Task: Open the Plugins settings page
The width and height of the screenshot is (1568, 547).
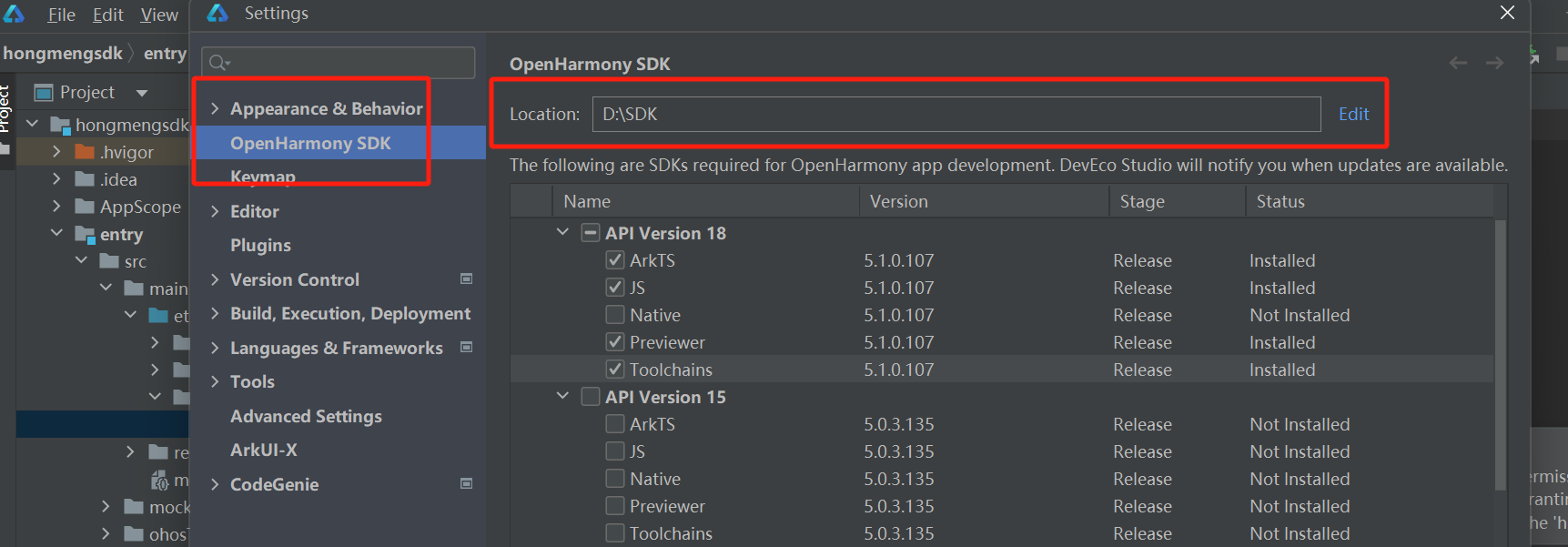Action: (260, 245)
